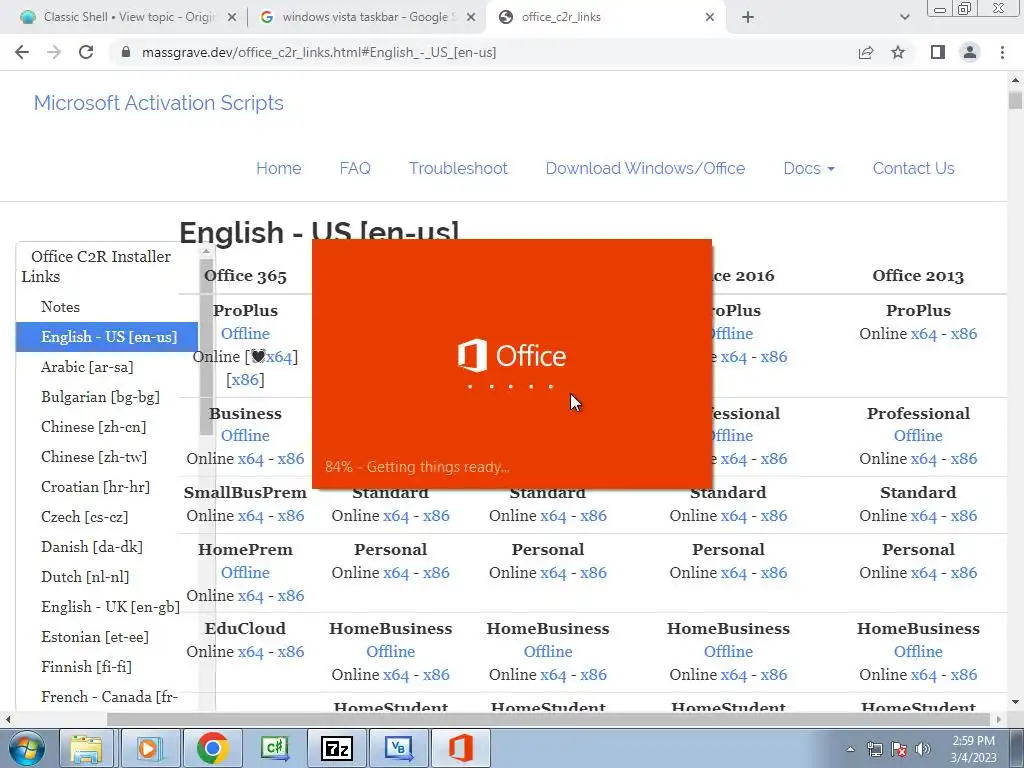Select Chinese [zh-tw] language
This screenshot has height=768, width=1024.
click(x=93, y=457)
